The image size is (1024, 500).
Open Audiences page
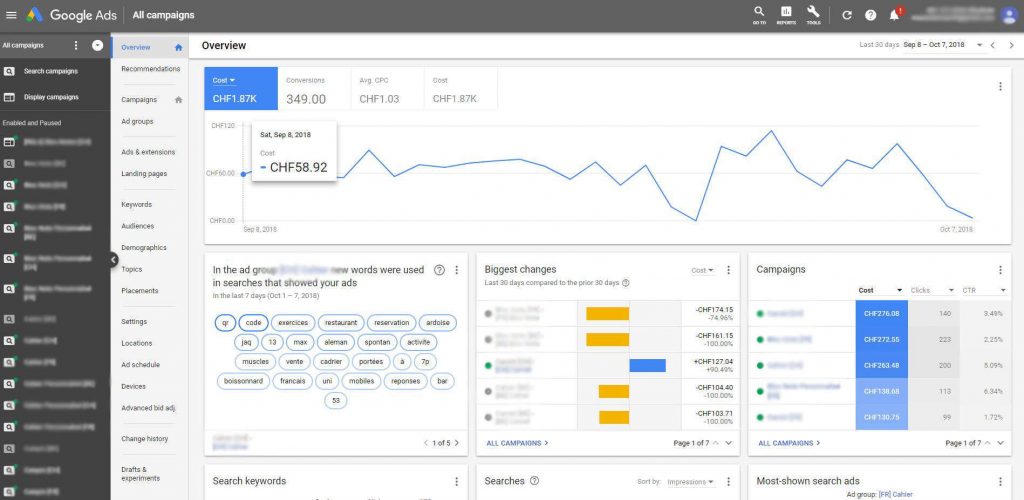tap(138, 226)
